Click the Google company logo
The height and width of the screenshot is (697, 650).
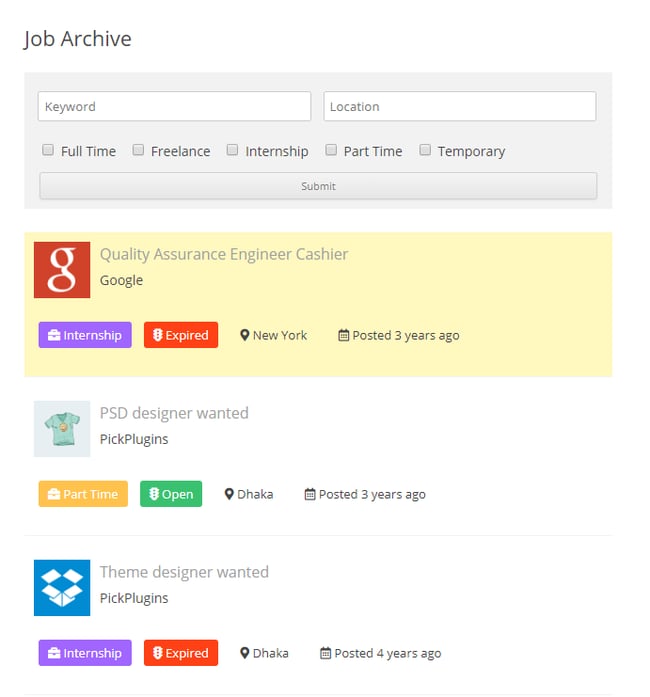pos(62,270)
